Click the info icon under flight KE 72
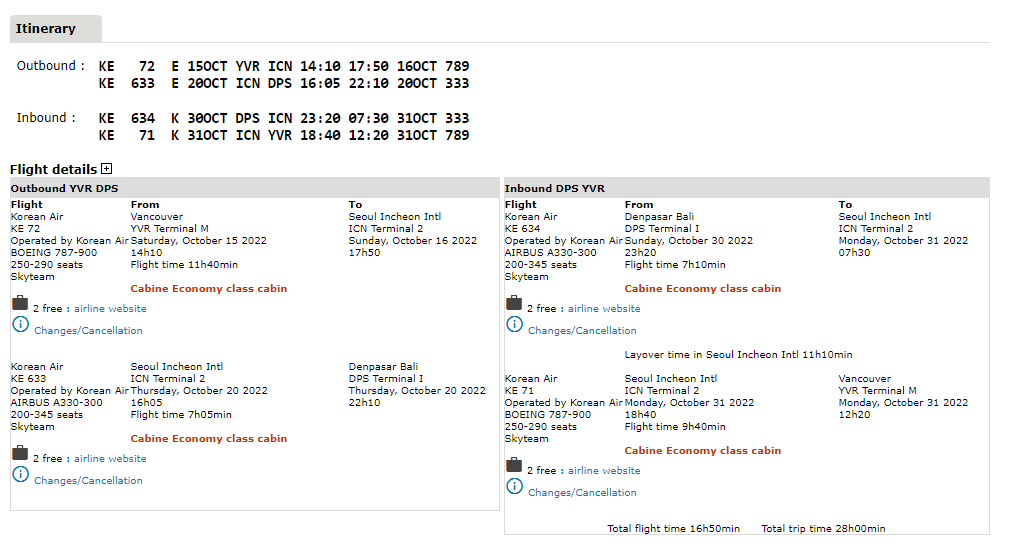This screenshot has width=1014, height=546. tap(20, 325)
